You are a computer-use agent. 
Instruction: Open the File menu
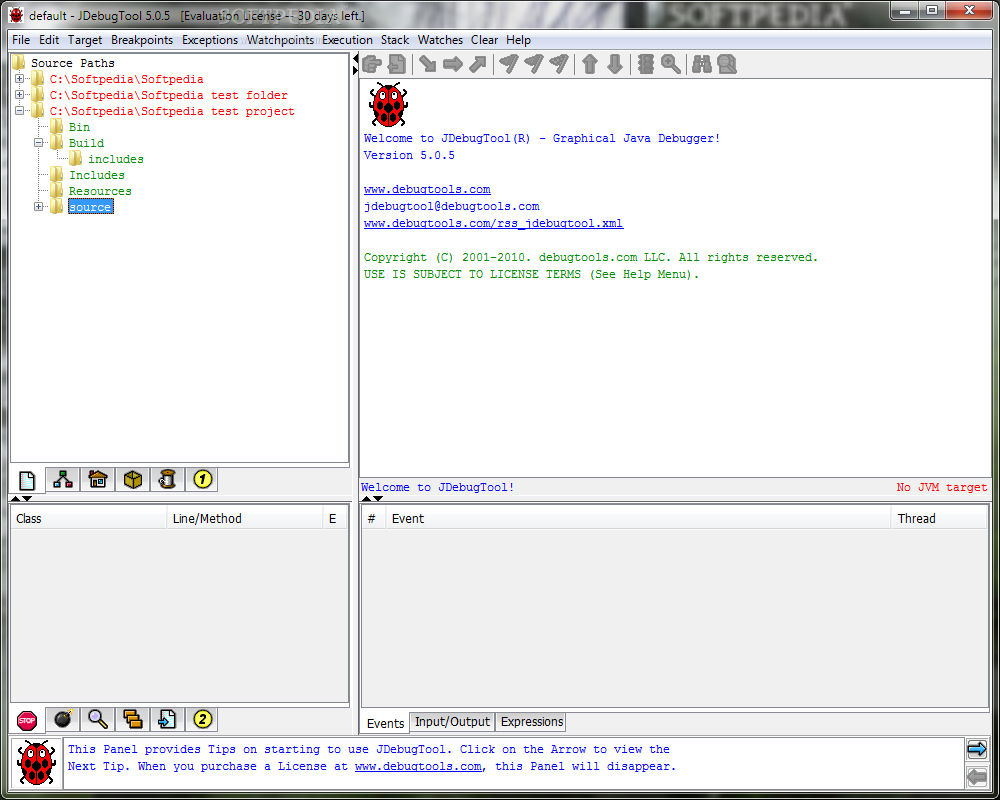(21, 40)
